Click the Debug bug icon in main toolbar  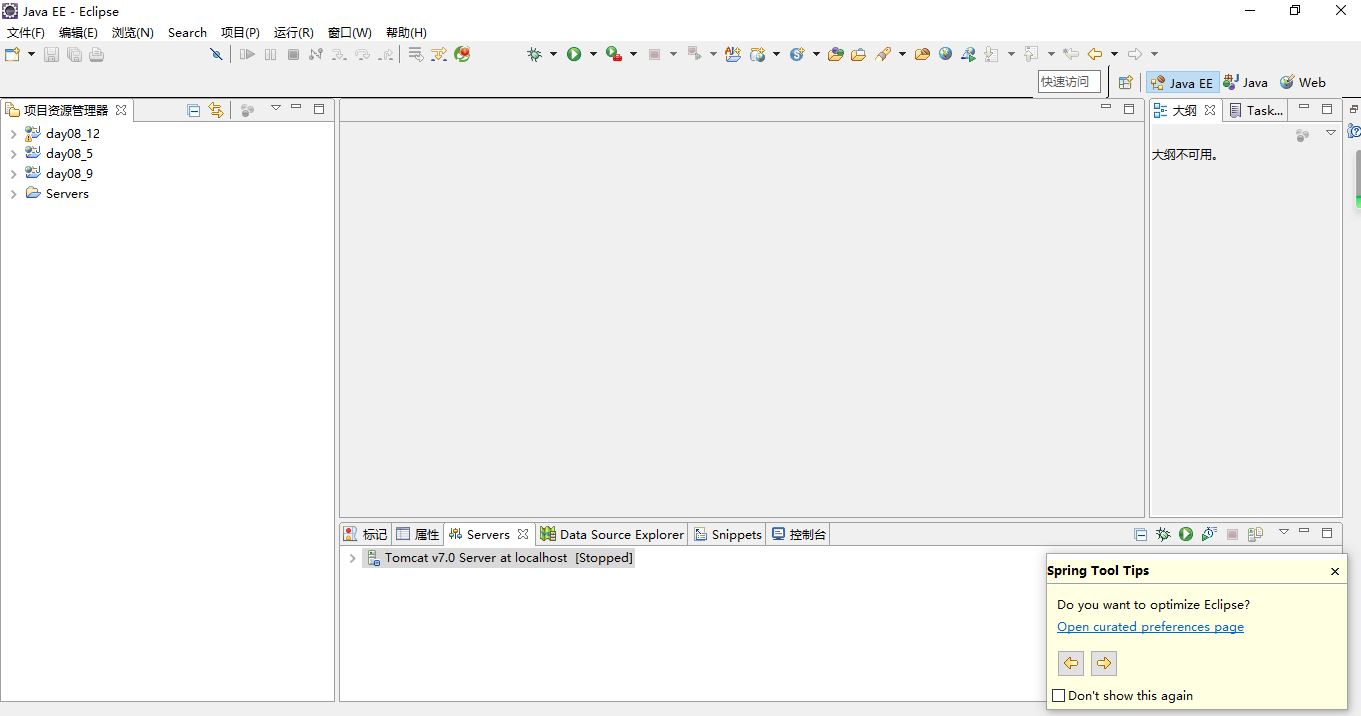coord(535,54)
